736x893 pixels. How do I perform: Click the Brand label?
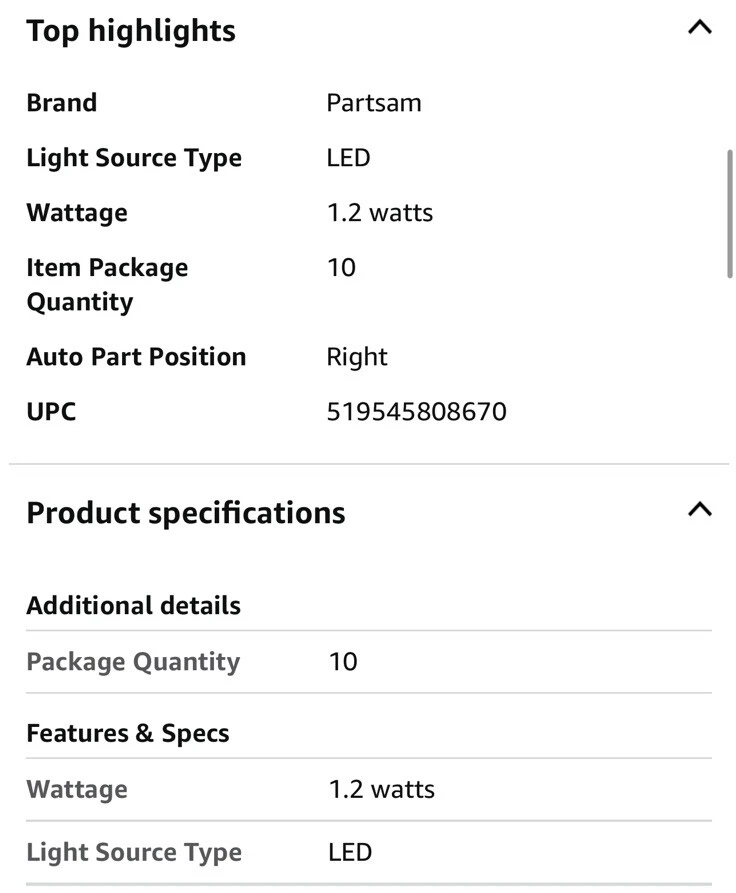click(x=62, y=103)
